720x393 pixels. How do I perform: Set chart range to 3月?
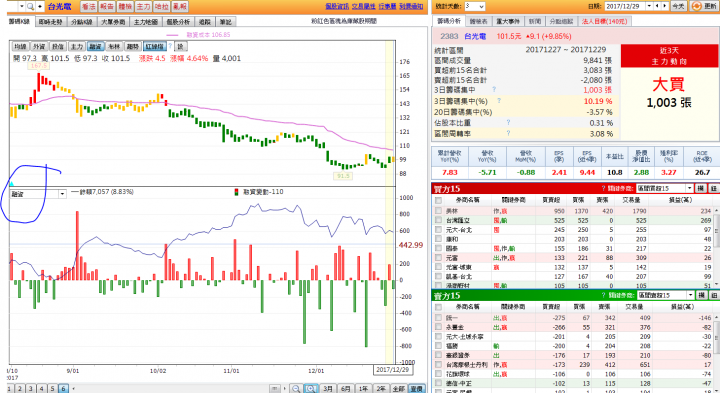coord(327,389)
